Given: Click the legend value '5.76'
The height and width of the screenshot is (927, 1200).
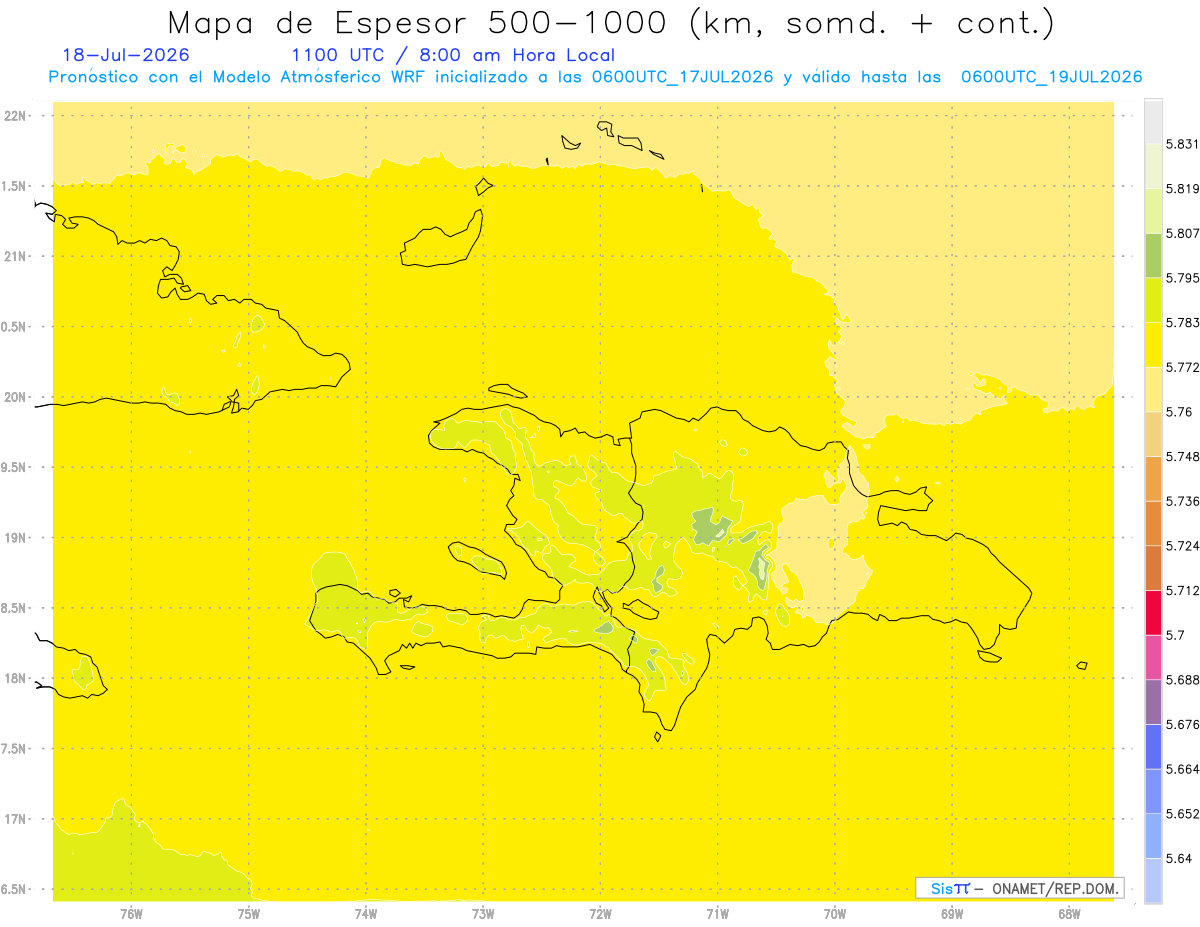Looking at the screenshot, I should point(1179,412).
